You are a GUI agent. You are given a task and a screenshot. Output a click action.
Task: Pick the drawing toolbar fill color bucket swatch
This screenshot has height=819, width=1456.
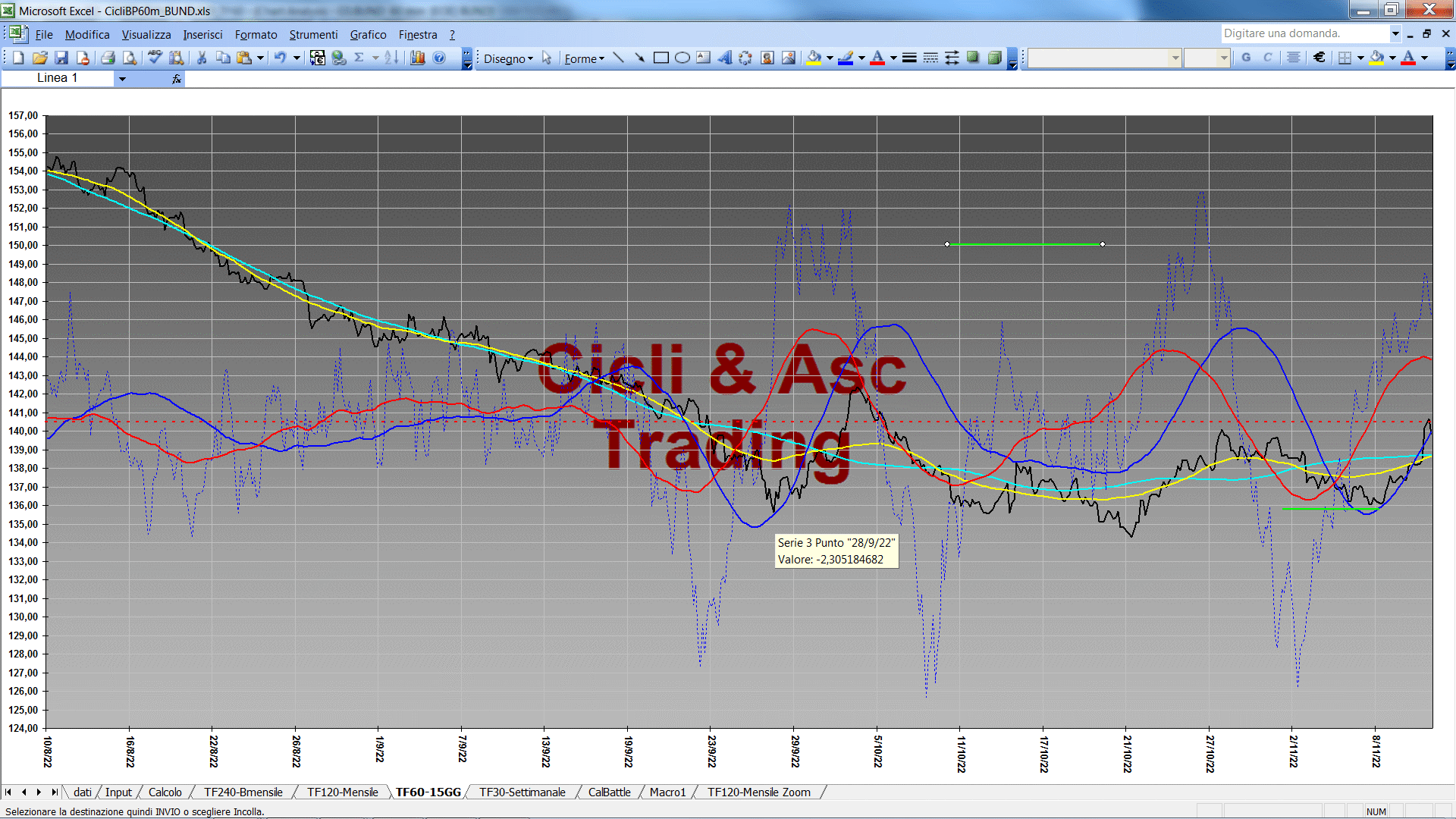(x=814, y=58)
